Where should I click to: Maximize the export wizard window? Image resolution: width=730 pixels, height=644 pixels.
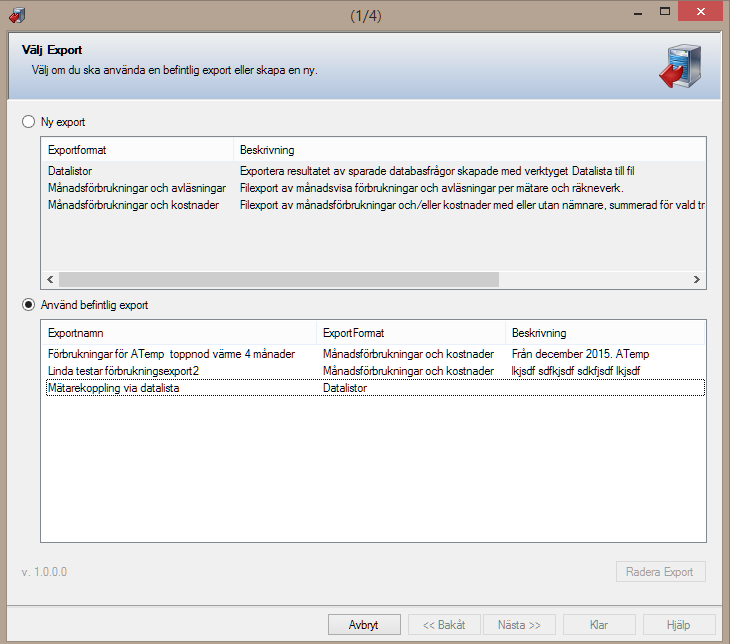click(x=665, y=12)
